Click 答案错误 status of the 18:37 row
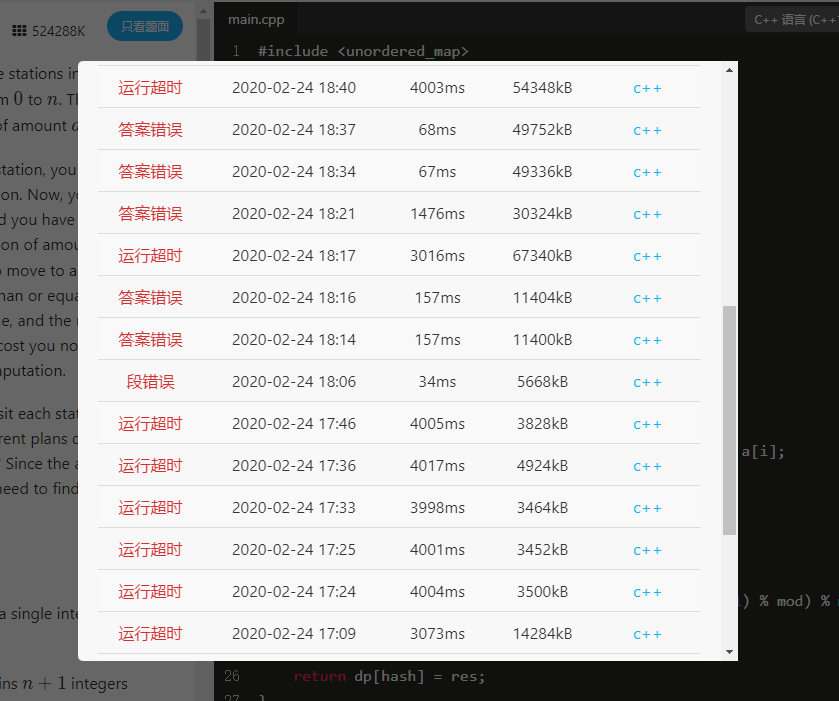The width and height of the screenshot is (839, 701). tap(150, 129)
